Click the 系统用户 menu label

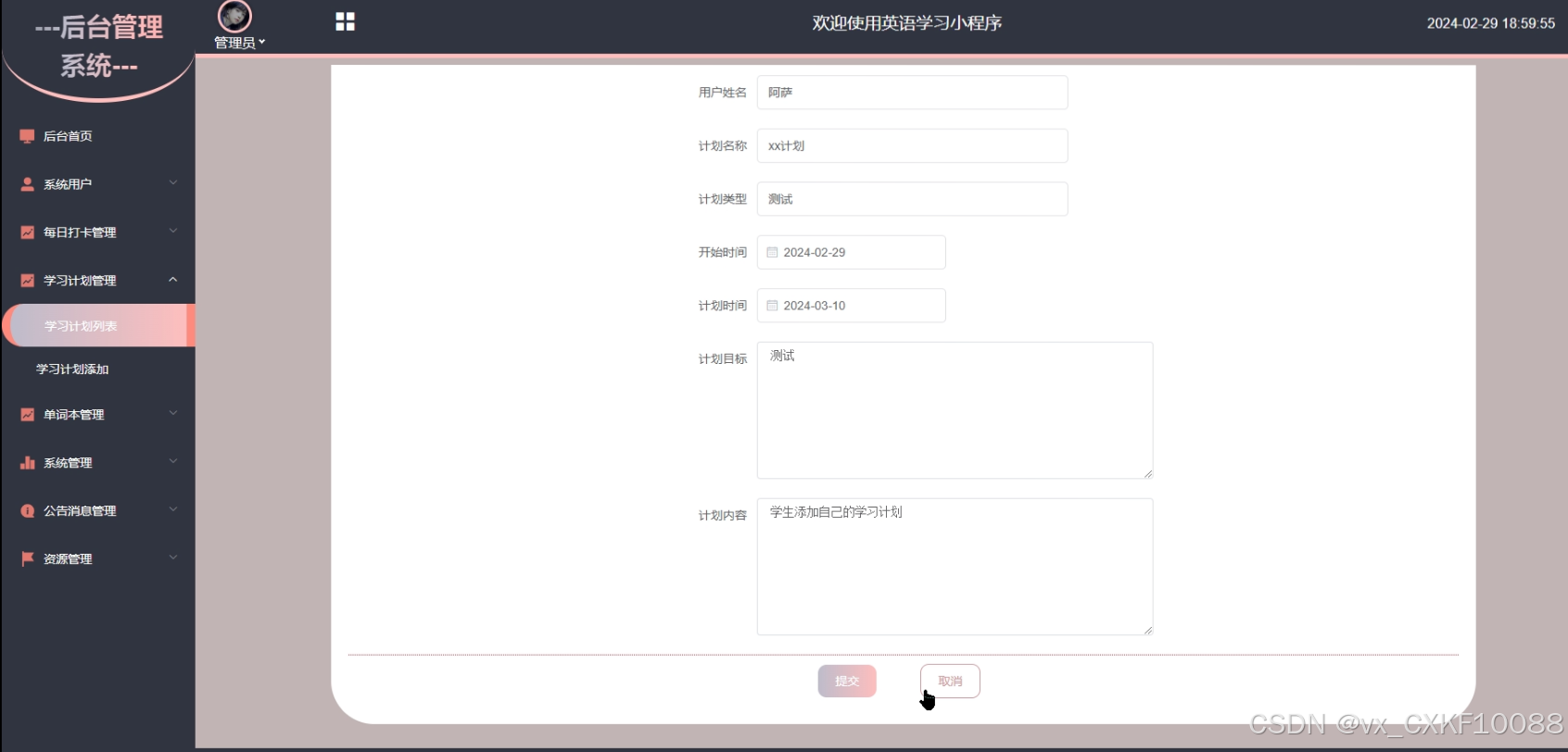68,184
